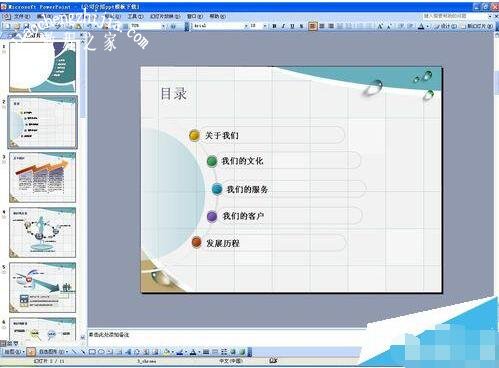The width and height of the screenshot is (499, 368).
Task: Click the Normal view button below thumbnails
Action: 4,343
